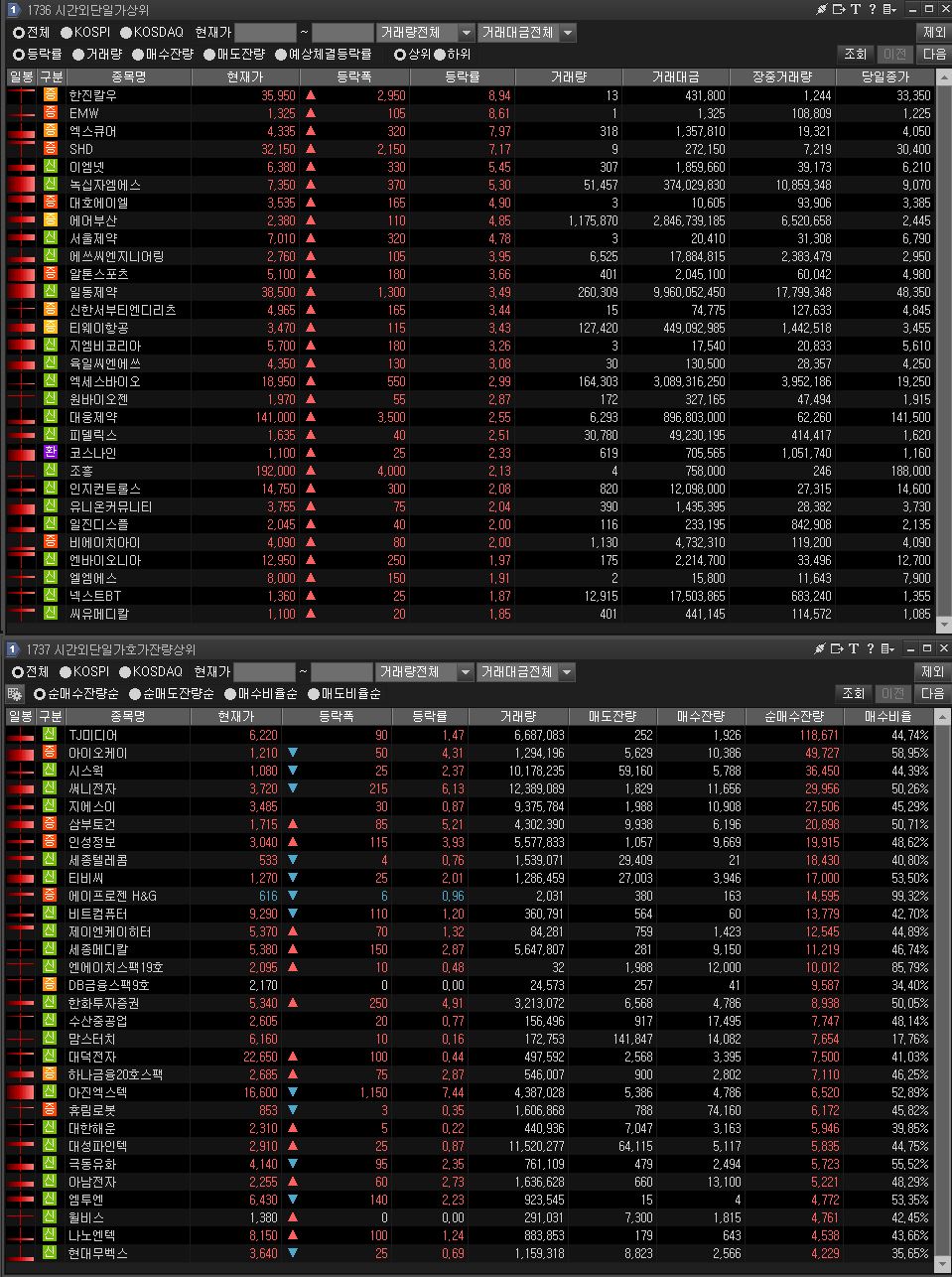Click the link/pin icon in window 1736 title bar
Image resolution: width=952 pixels, height=1277 pixels.
[x=821, y=9]
